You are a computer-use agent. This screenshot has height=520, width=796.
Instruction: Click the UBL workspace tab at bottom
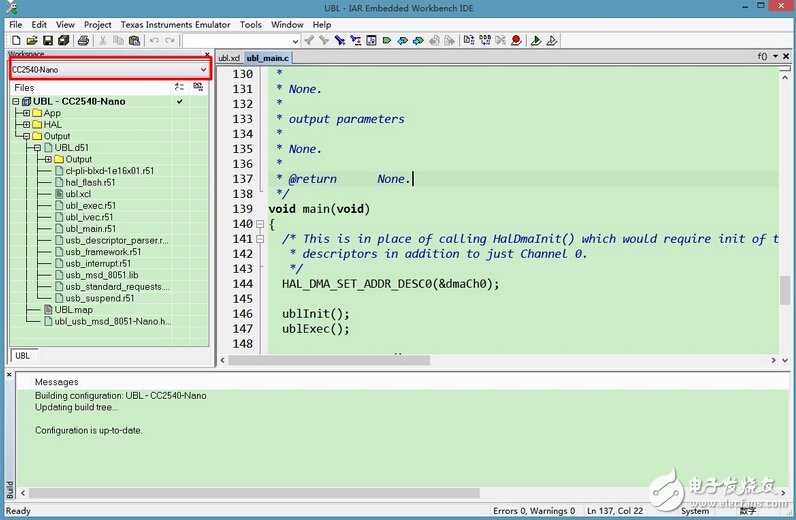click(22, 355)
